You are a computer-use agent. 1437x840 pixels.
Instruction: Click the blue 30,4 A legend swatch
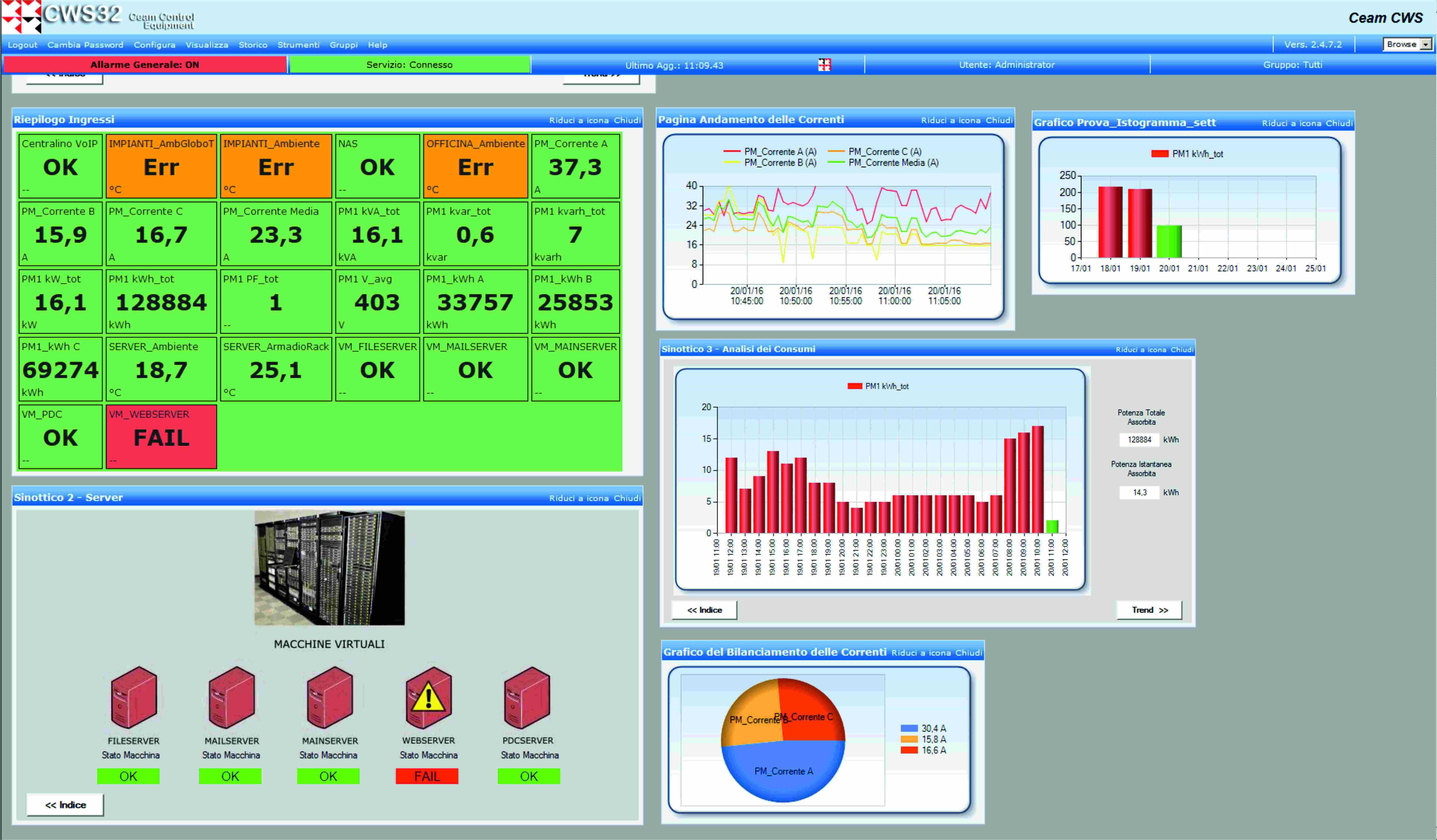909,728
